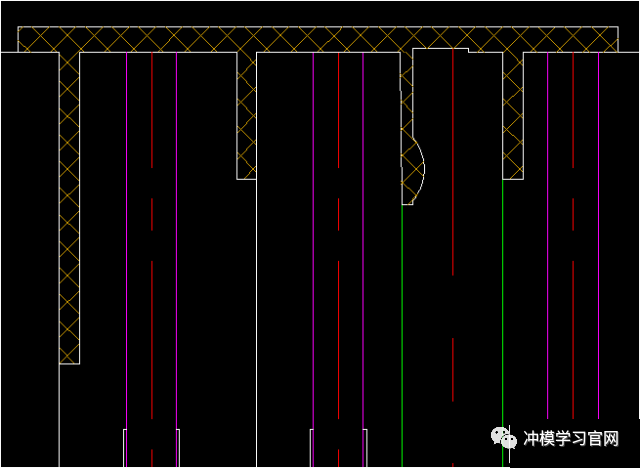Image resolution: width=640 pixels, height=468 pixels.
Task: Select the wide horizontal hatched top plate
Action: [x=318, y=39]
